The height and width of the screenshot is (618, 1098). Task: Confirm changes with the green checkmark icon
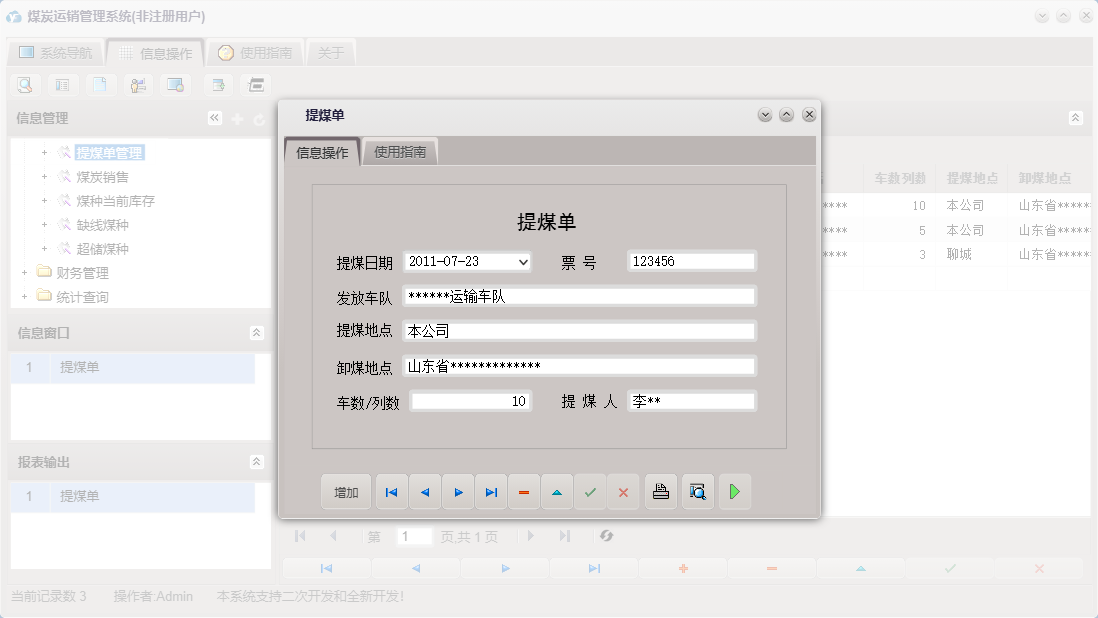[590, 491]
